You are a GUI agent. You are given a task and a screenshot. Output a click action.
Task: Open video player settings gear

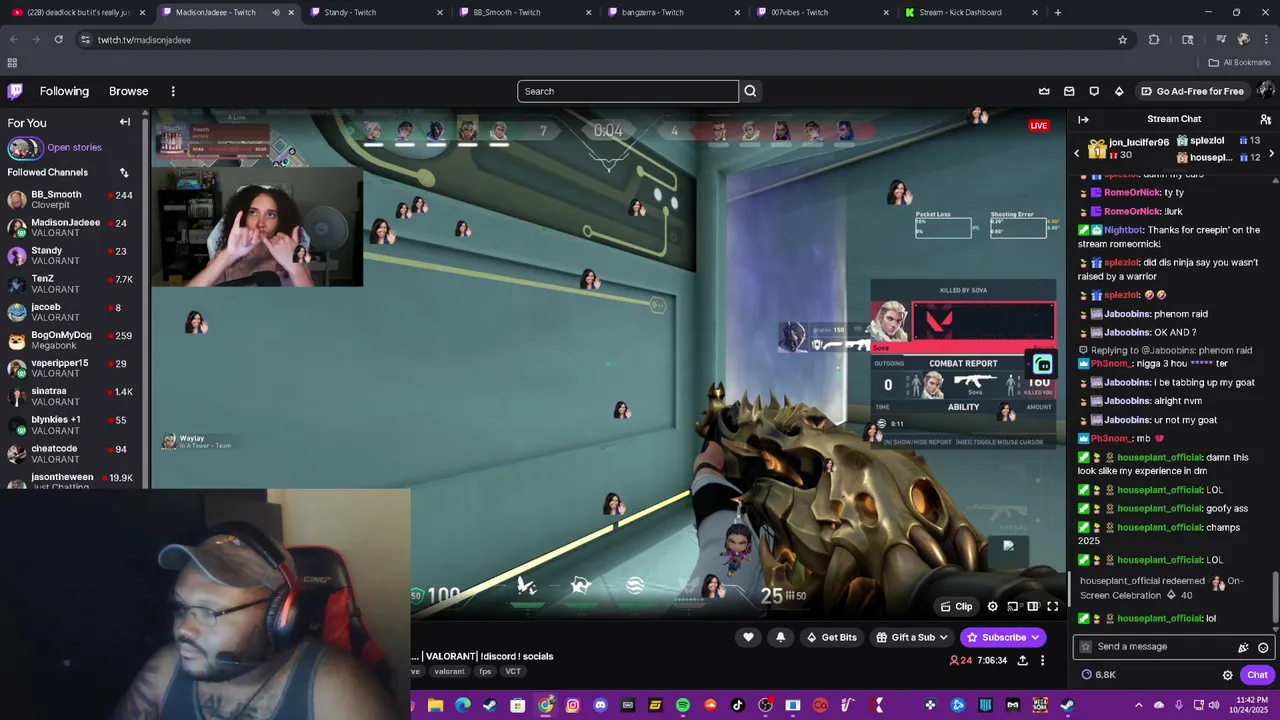tap(992, 606)
